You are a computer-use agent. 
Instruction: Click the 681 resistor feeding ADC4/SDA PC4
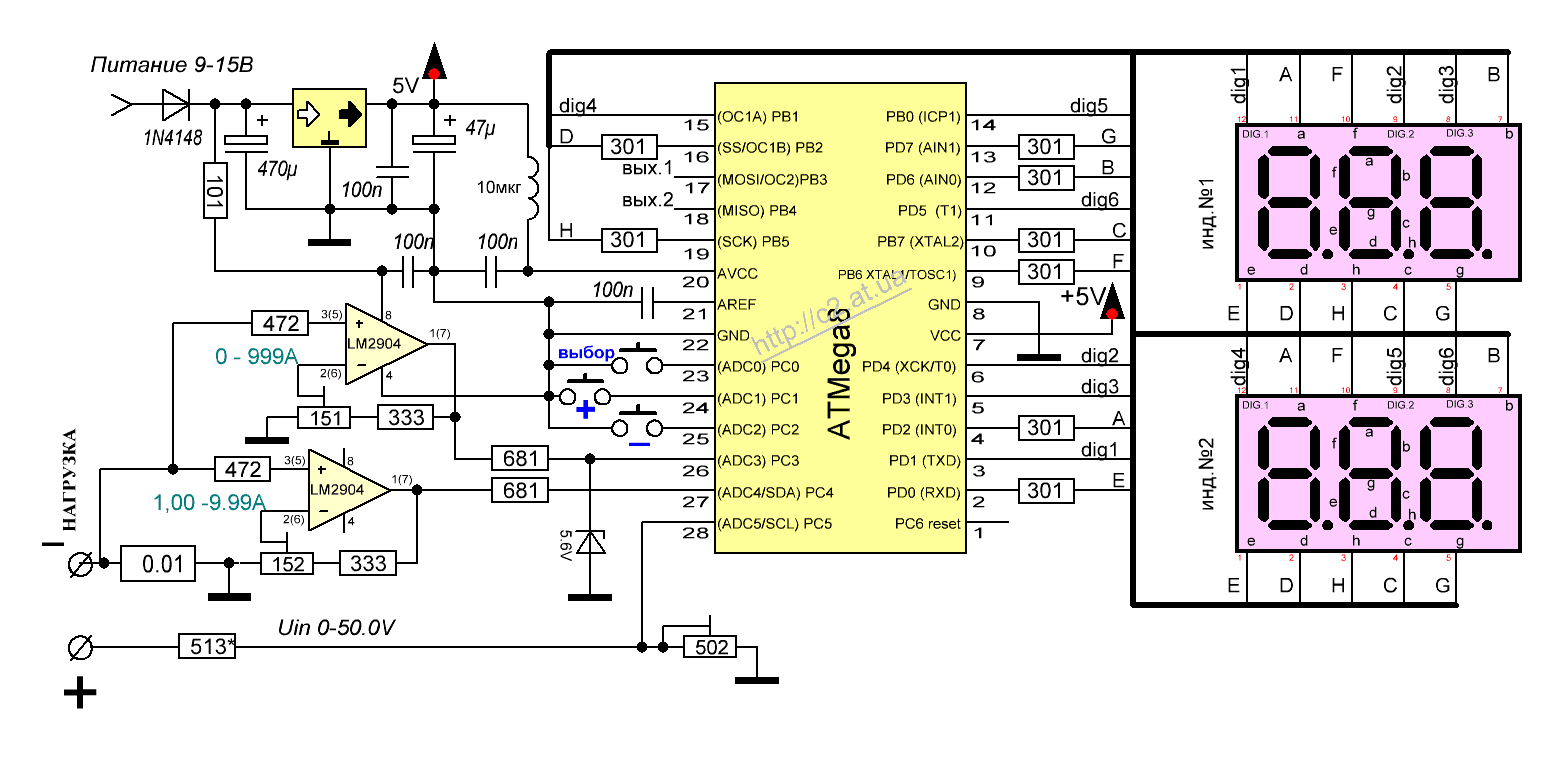520,490
